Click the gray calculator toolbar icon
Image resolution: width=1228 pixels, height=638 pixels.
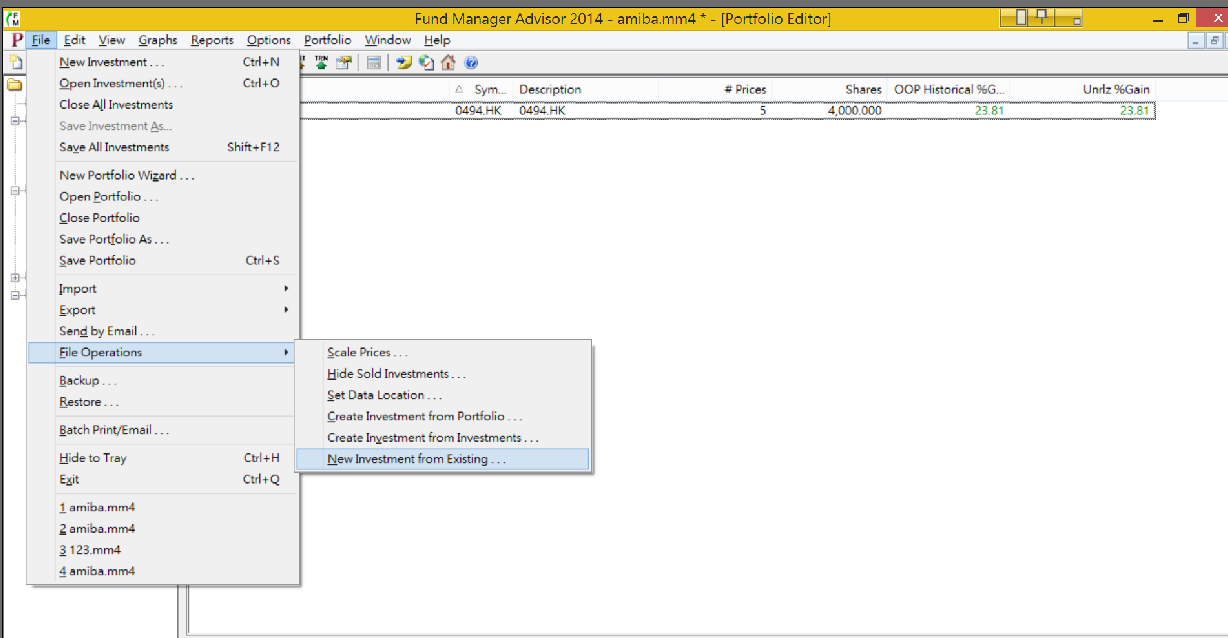point(374,62)
